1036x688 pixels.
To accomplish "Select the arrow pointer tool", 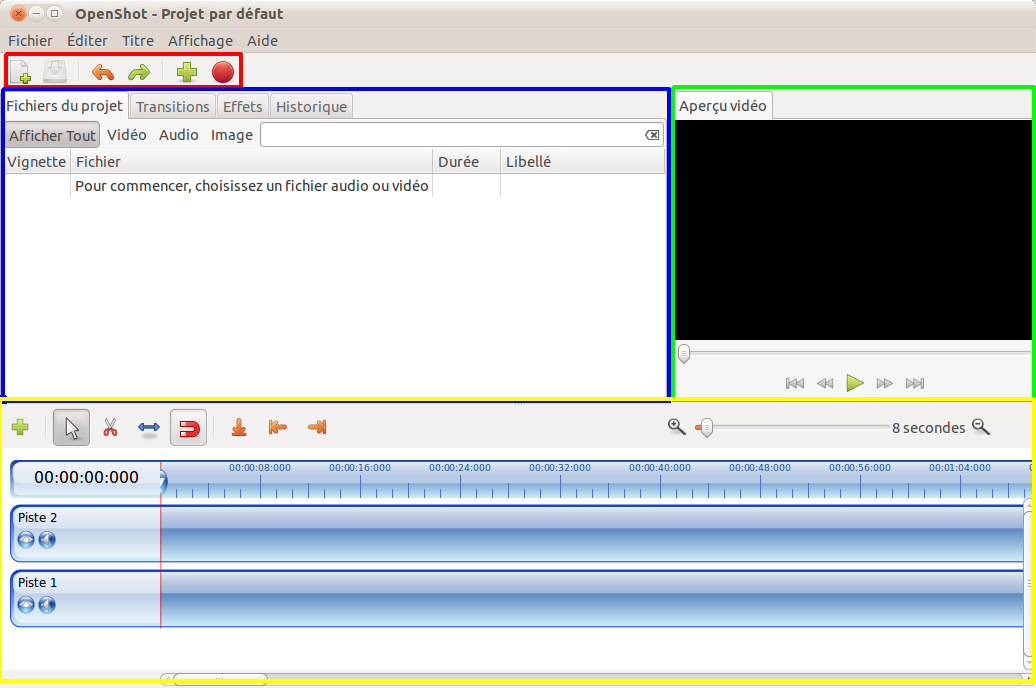I will [x=72, y=428].
